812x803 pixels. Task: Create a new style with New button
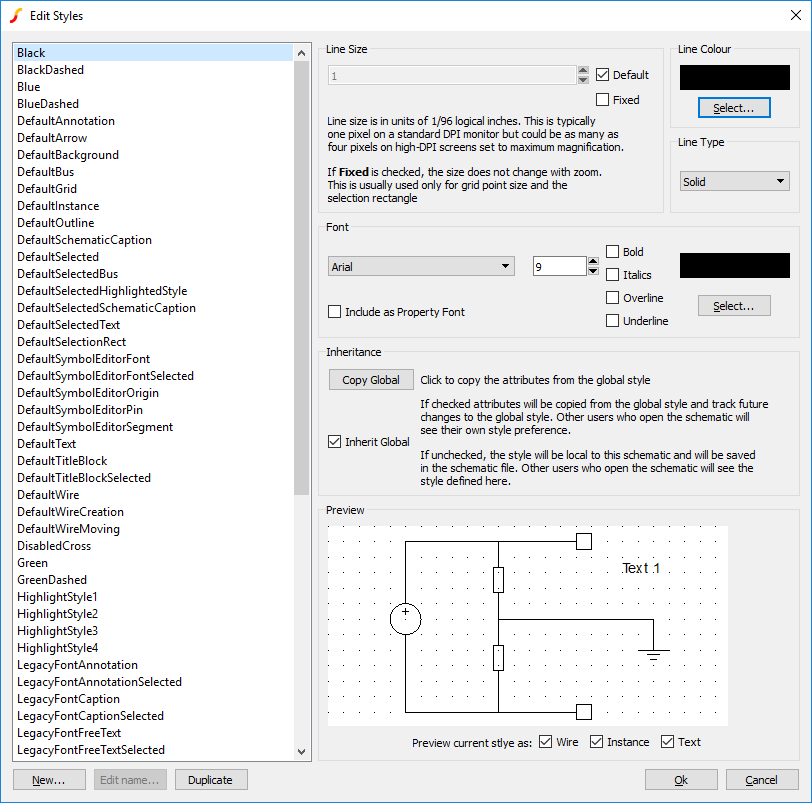[x=49, y=779]
